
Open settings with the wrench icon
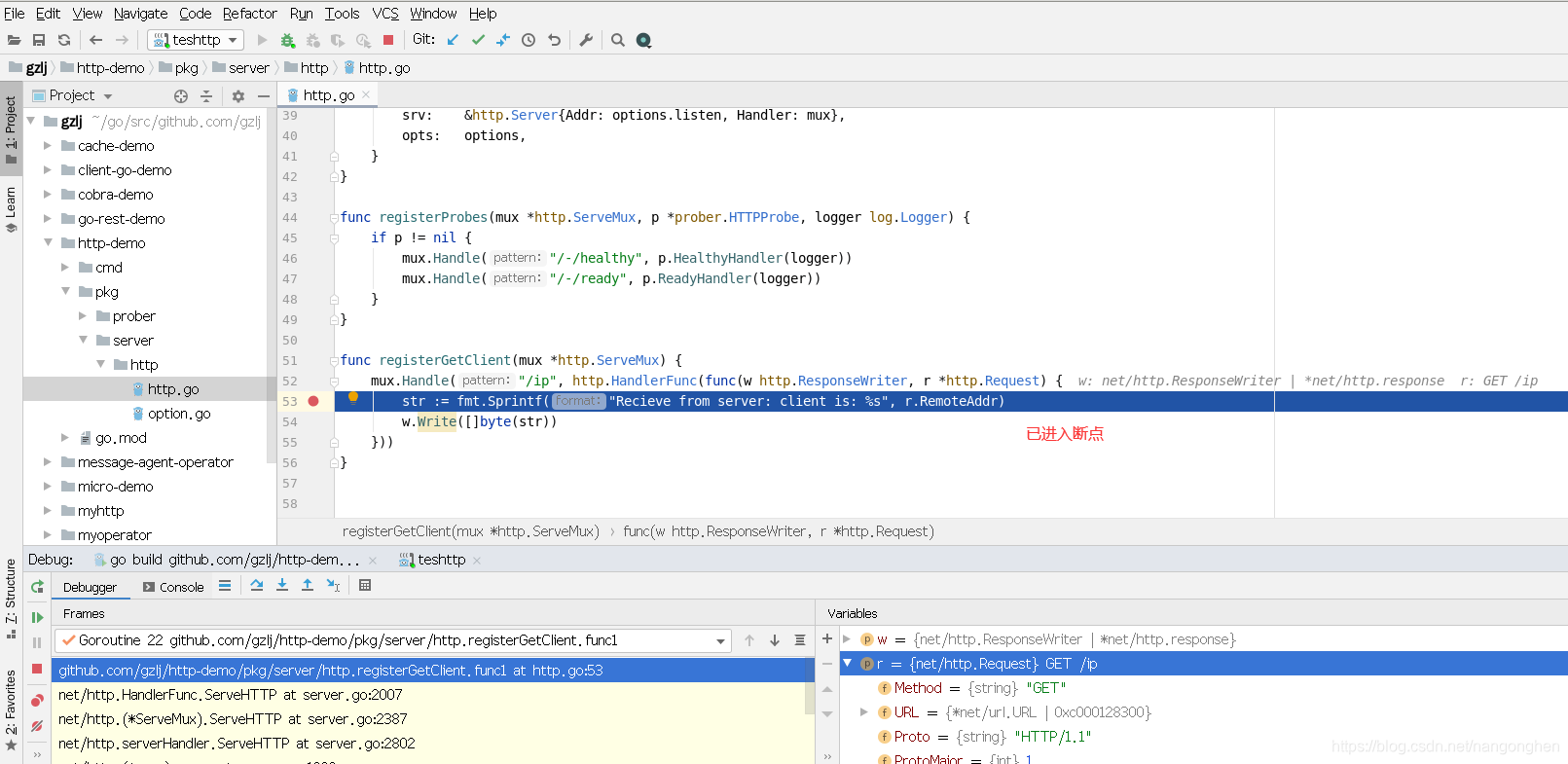[x=586, y=40]
